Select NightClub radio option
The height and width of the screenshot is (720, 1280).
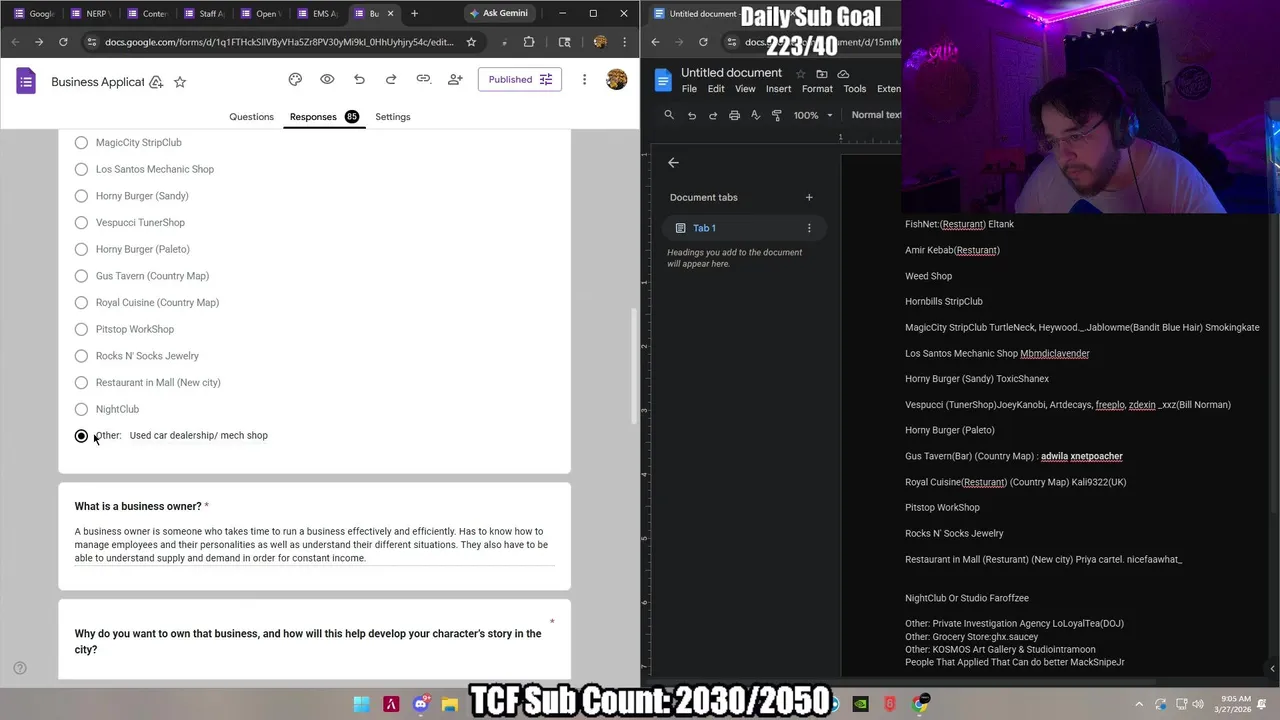(x=81, y=409)
